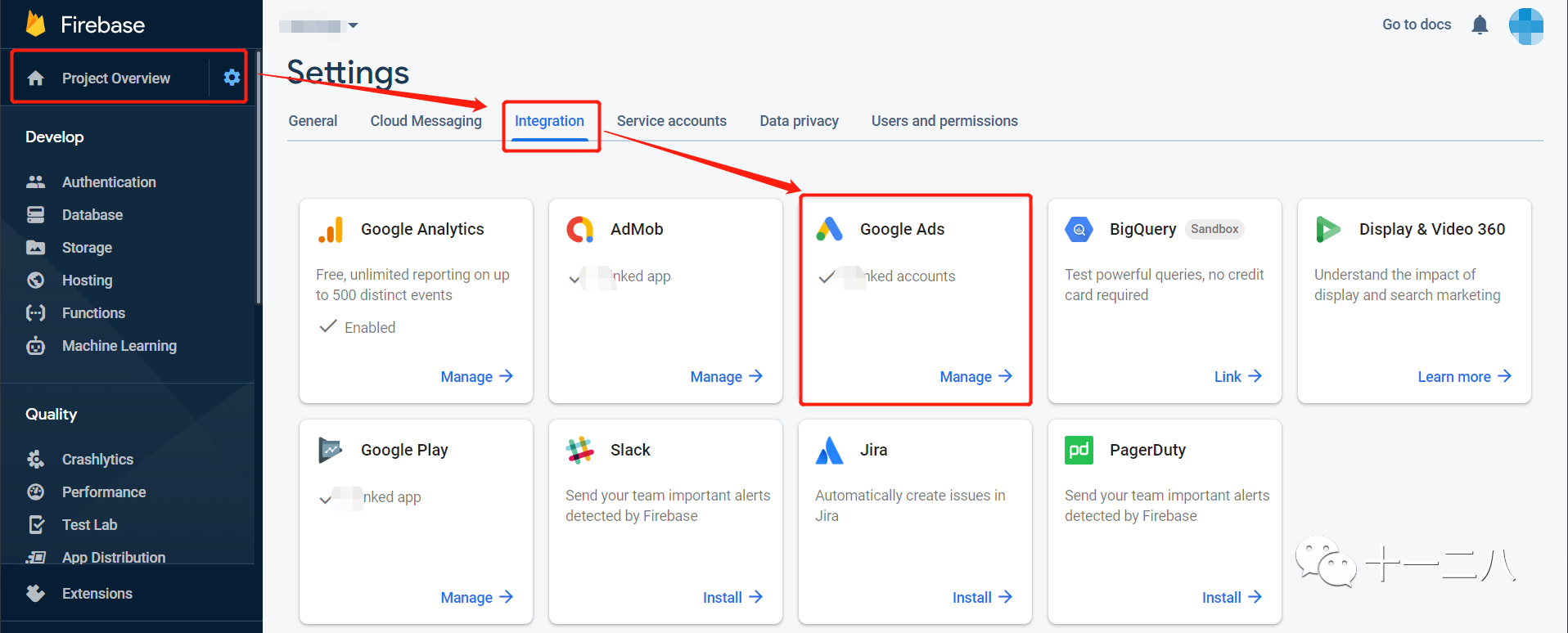Click the Develop section header
The width and height of the screenshot is (1568, 633).
(x=55, y=137)
